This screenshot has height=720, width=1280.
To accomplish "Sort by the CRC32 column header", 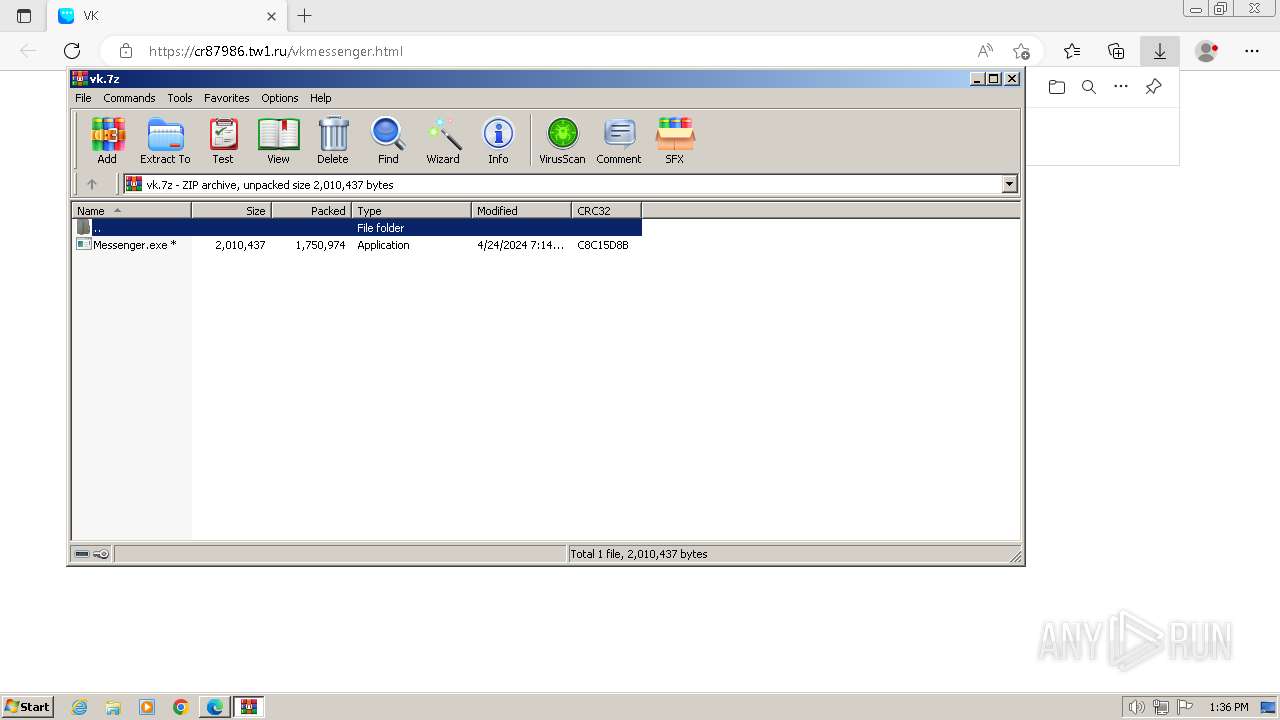I will click(x=606, y=210).
